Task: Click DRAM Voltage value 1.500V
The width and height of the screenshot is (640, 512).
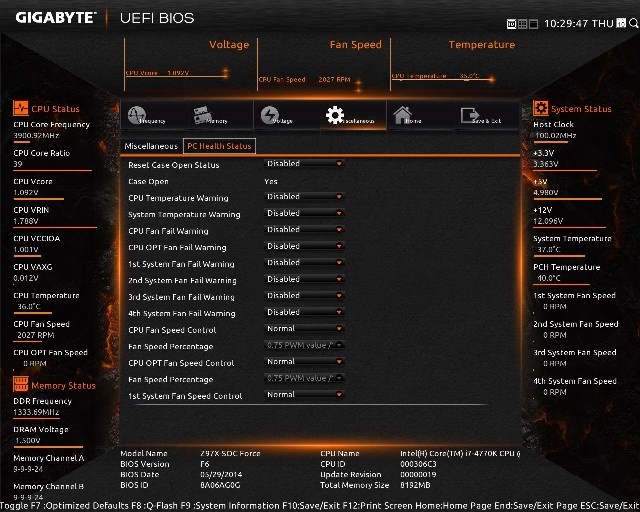Action: click(x=28, y=441)
